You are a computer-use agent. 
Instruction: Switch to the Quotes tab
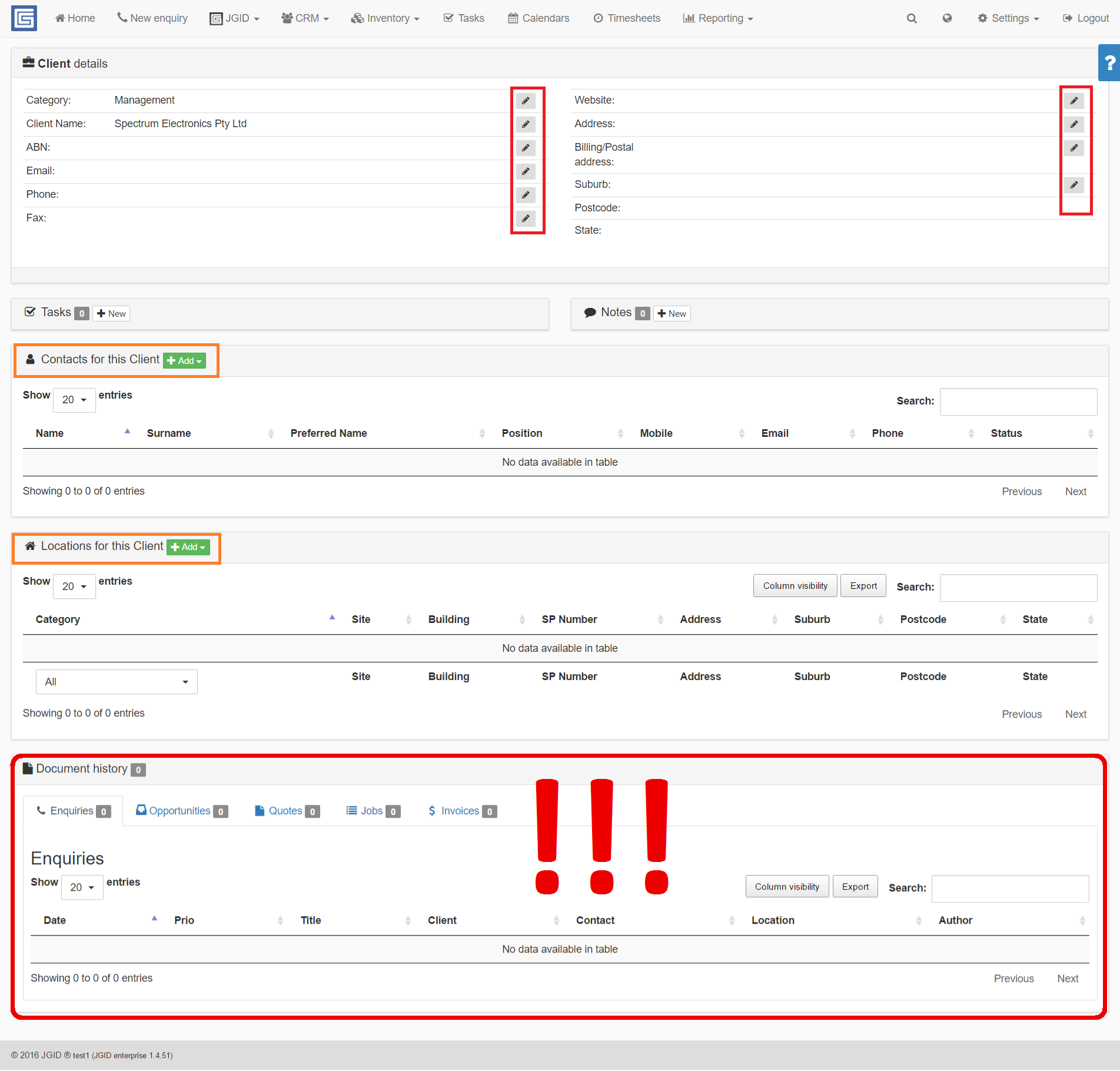287,811
